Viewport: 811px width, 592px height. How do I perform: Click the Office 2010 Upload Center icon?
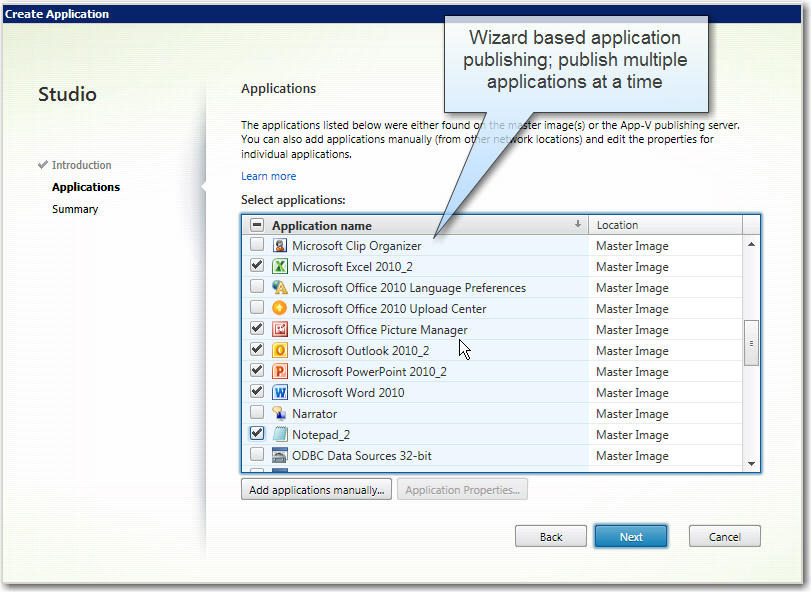280,308
